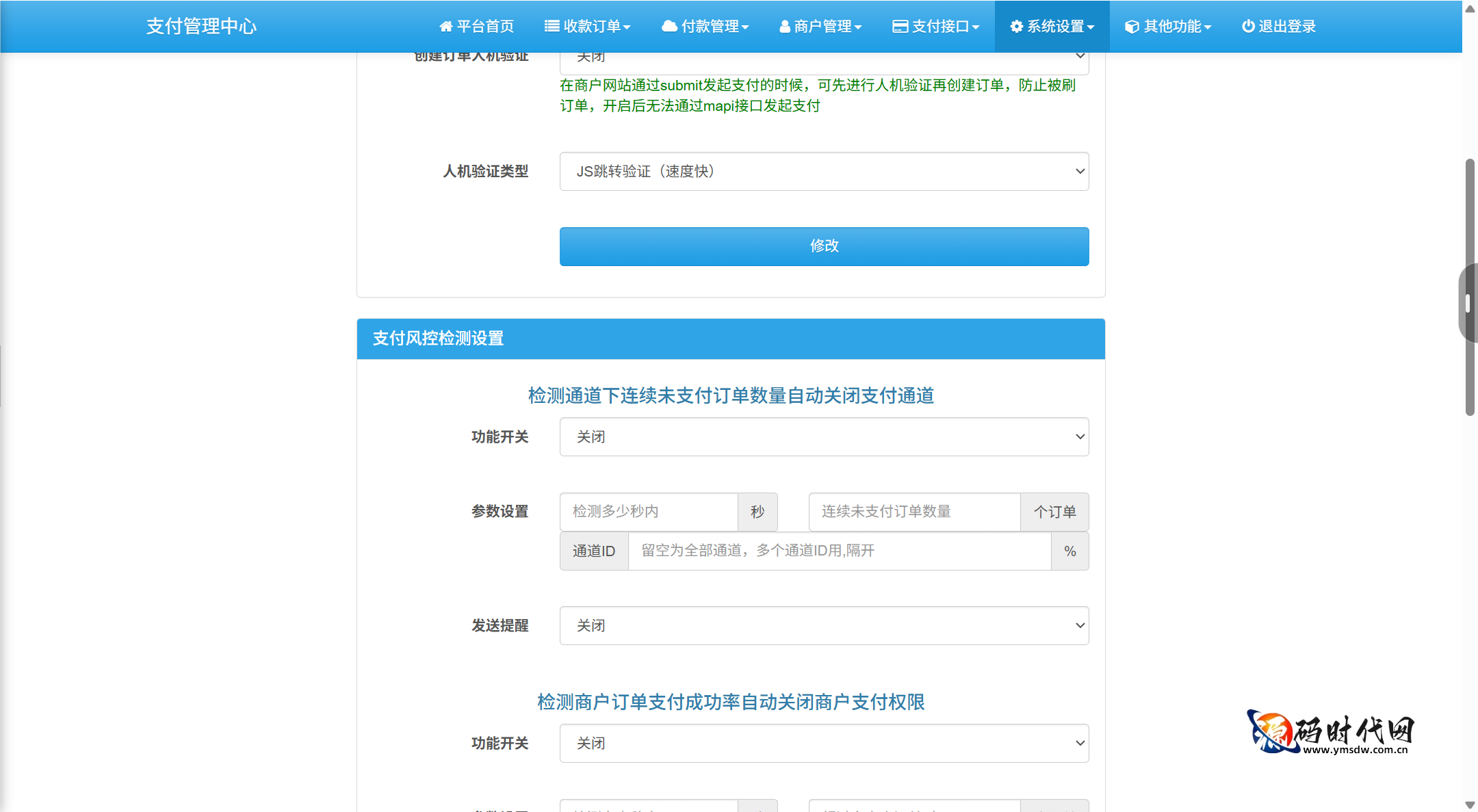
Task: Toggle the bottom 功能开关 for merchant success rate
Action: pos(823,743)
